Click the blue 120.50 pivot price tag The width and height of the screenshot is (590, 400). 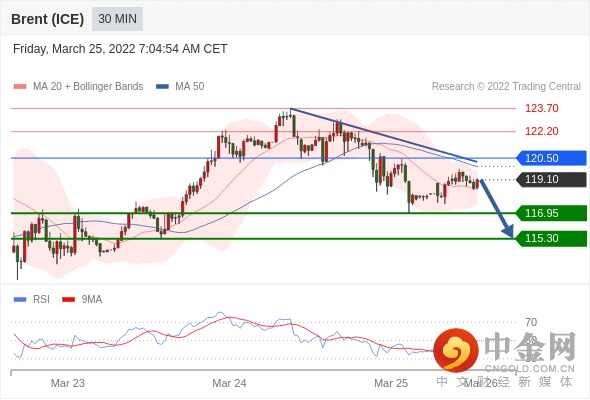551,158
